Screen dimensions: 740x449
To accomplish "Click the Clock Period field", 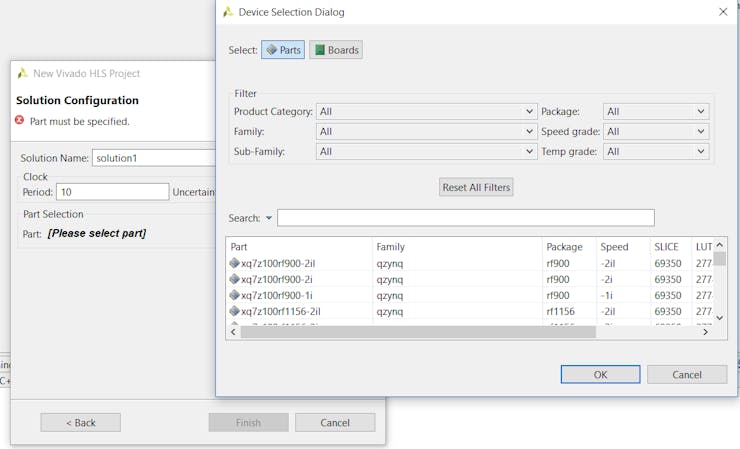I will [112, 192].
